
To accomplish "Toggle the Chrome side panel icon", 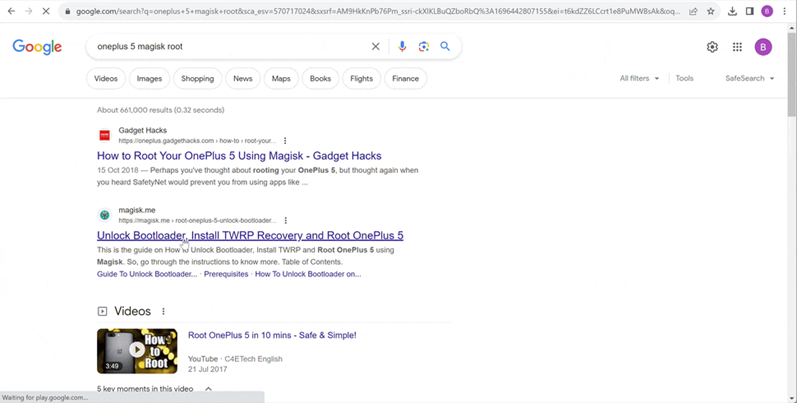I will pyautogui.click(x=749, y=11).
